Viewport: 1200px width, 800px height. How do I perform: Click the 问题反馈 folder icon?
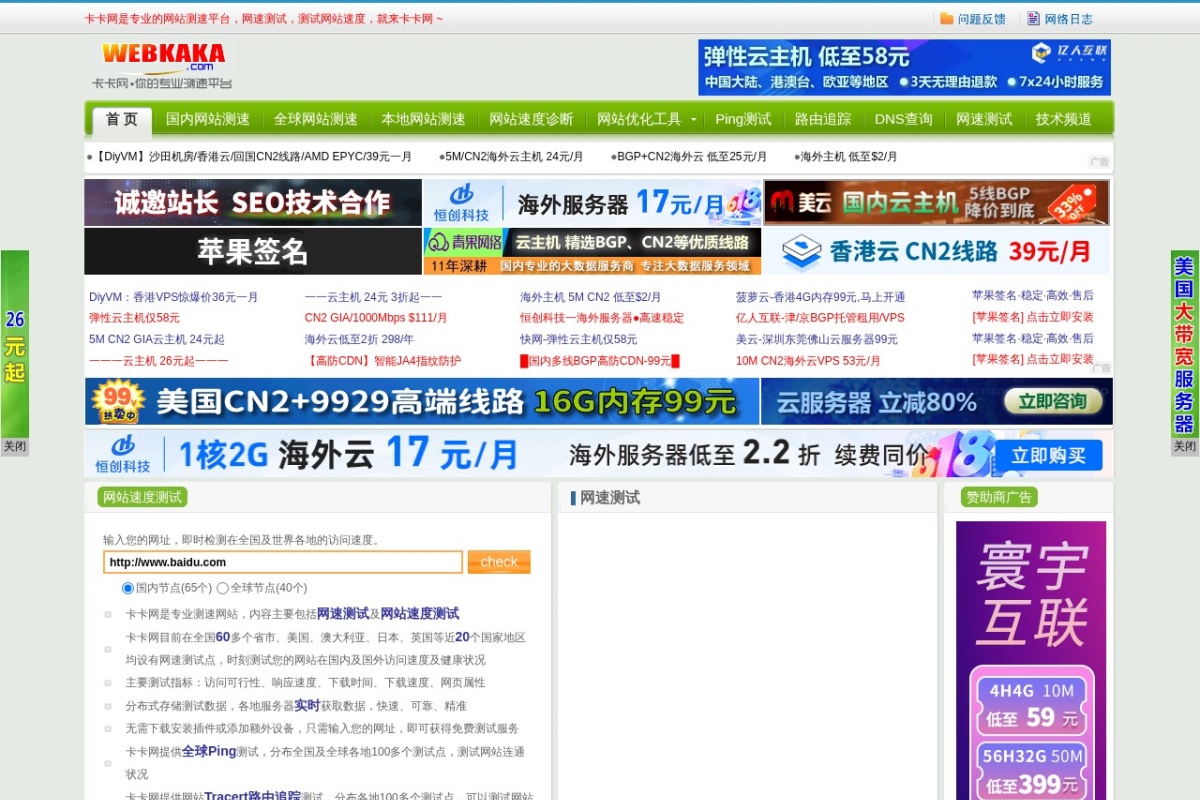(x=946, y=18)
